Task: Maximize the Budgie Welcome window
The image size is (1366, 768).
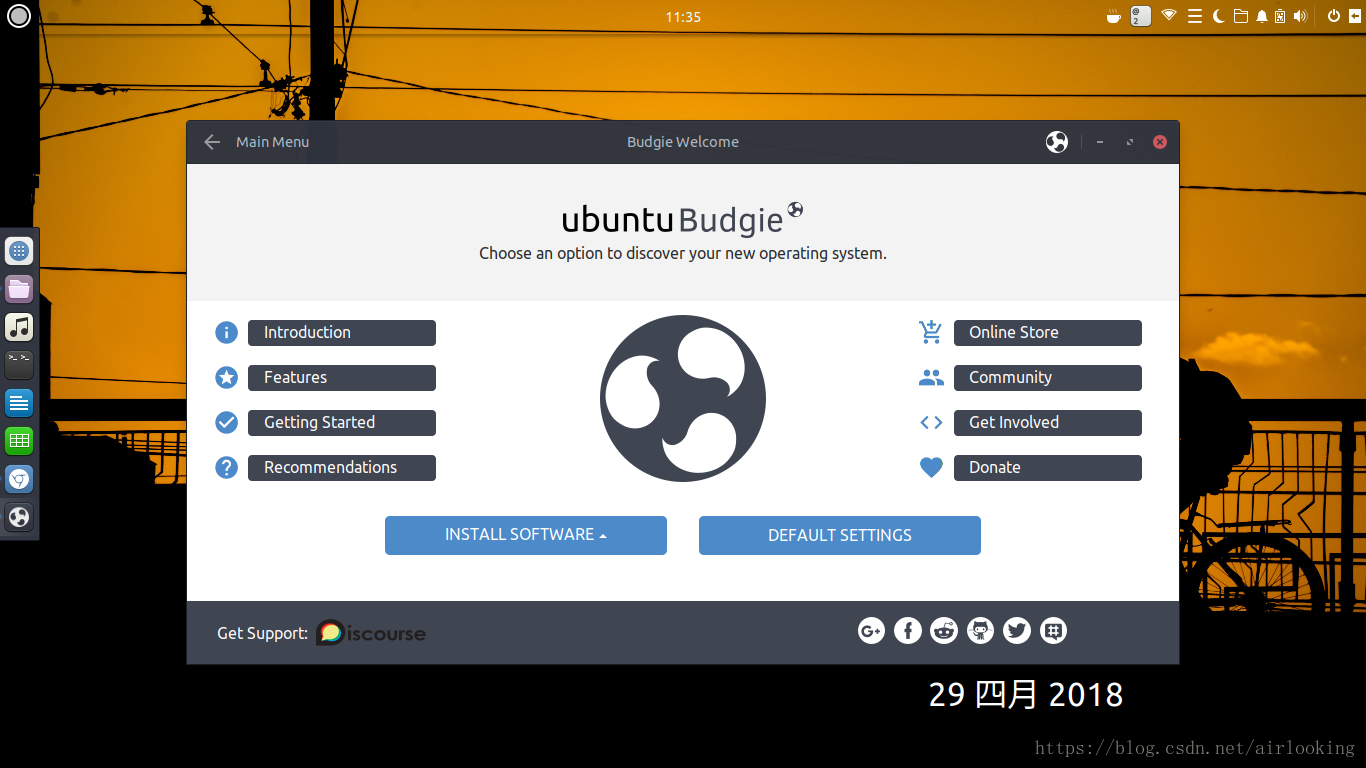Action: (x=1130, y=142)
